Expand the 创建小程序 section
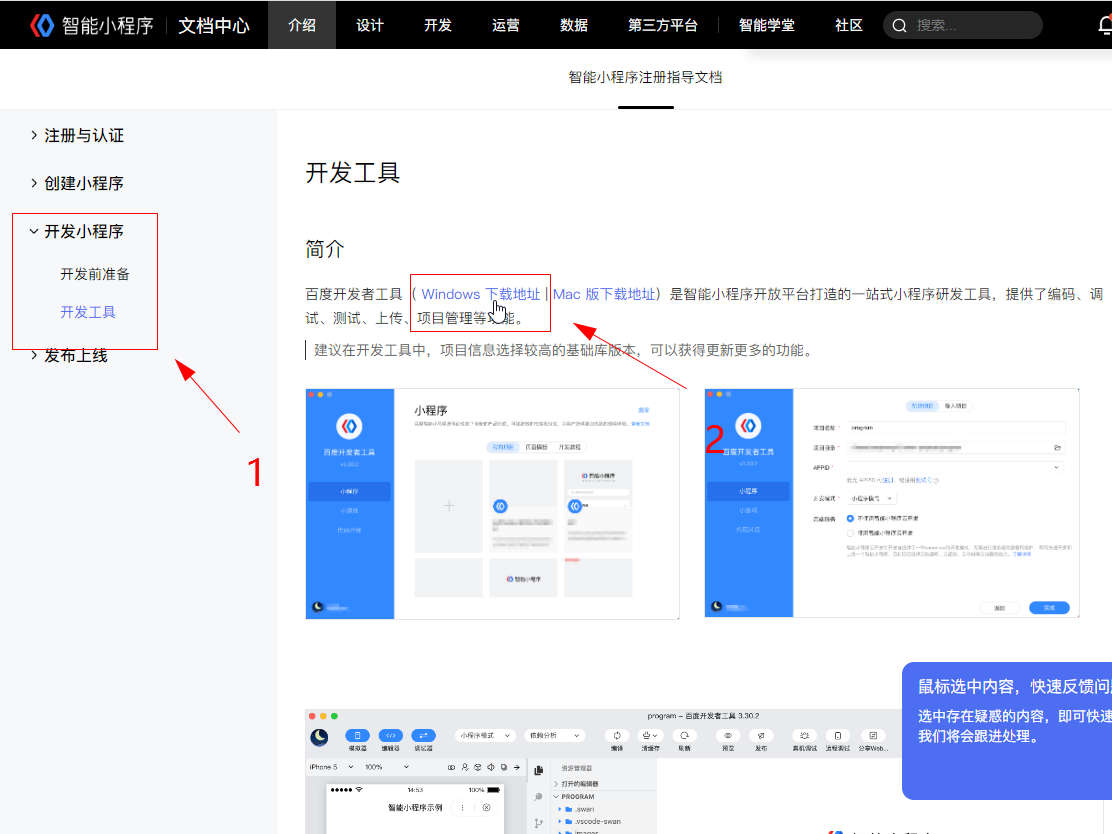Image resolution: width=1112 pixels, height=834 pixels. 77,184
